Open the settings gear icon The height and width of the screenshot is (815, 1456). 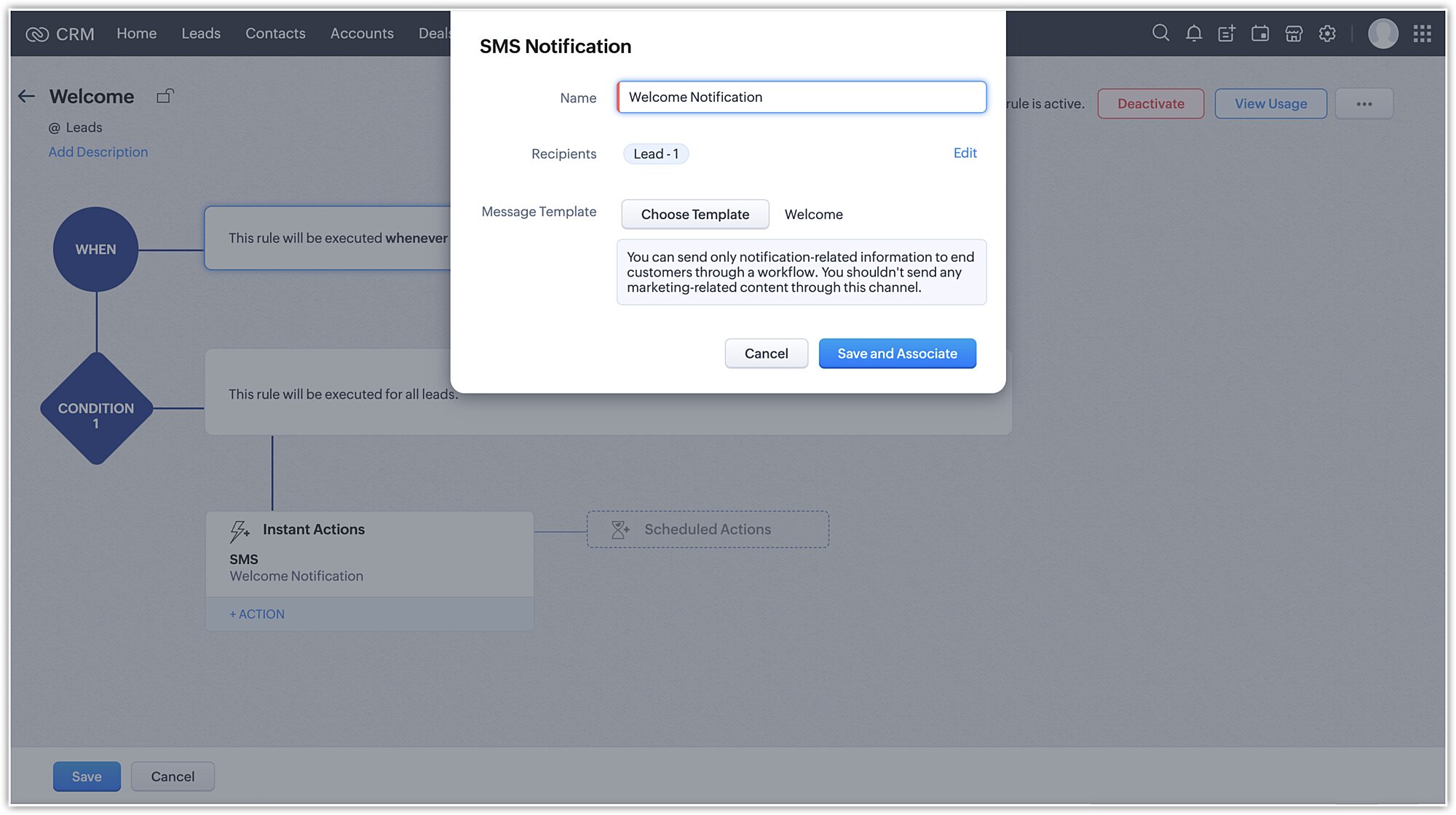tap(1327, 33)
